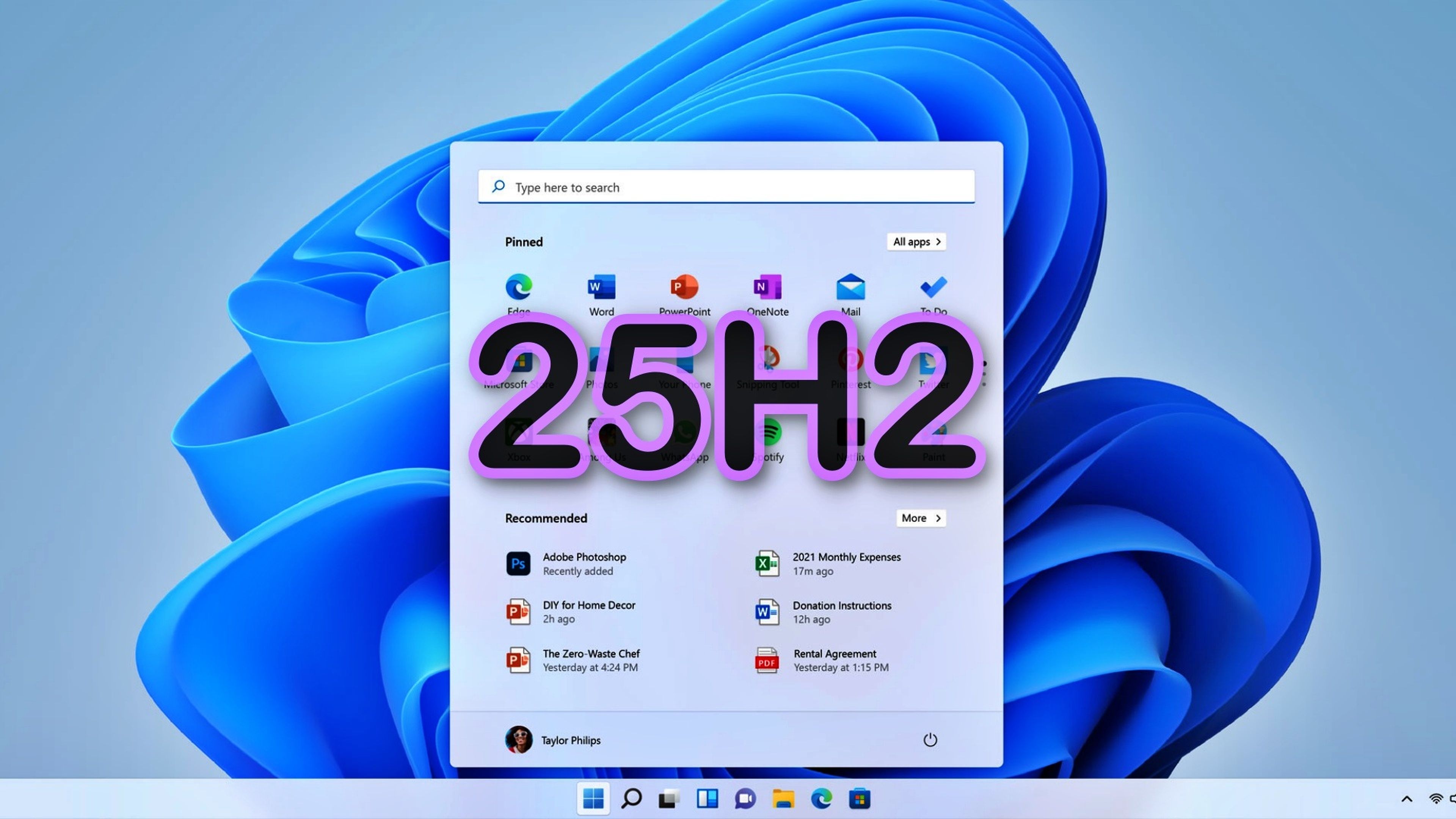Screen dimensions: 1456x819
Task: Open Taylor Philips account menu
Action: coord(553,740)
